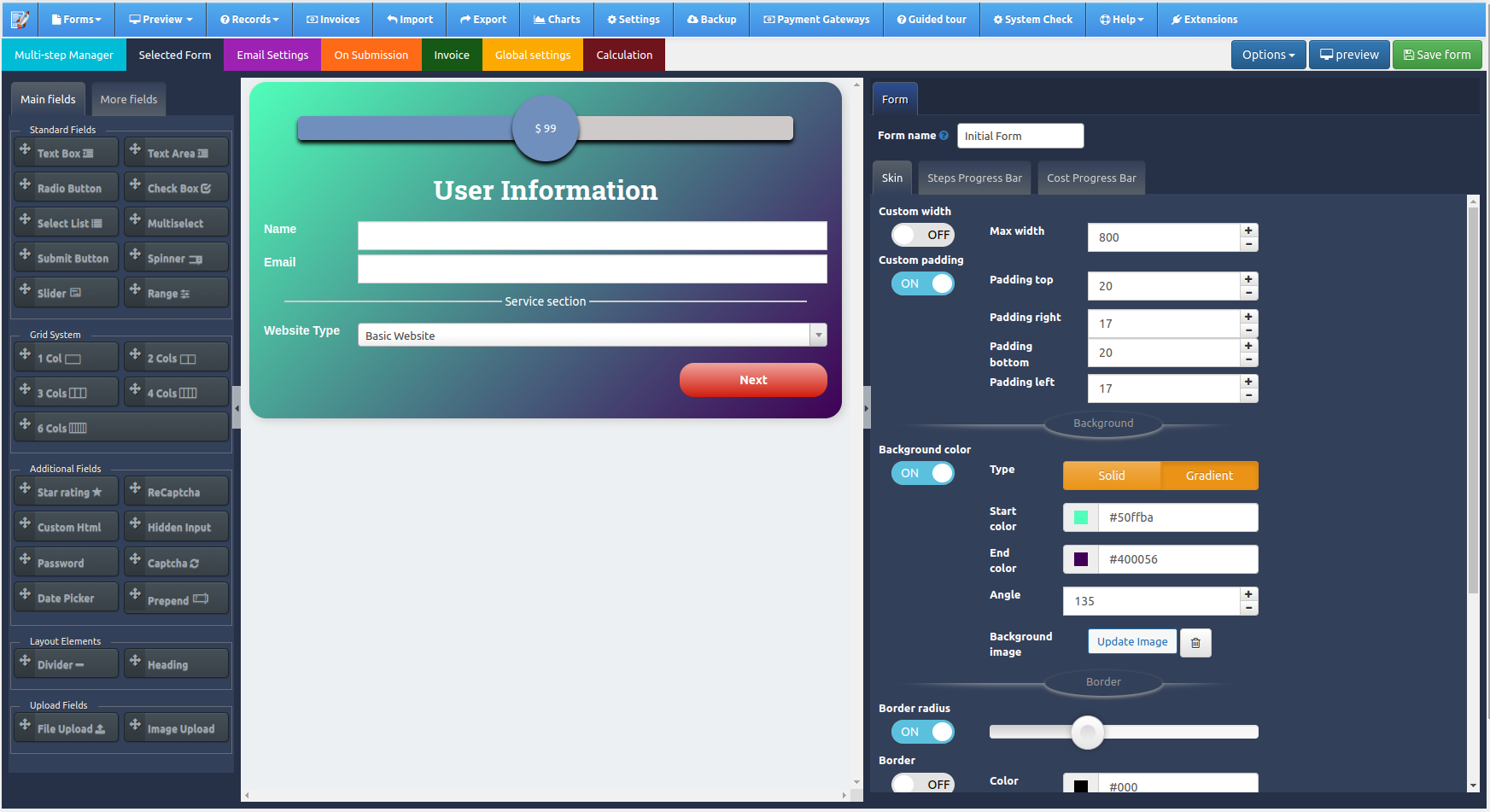Run a System Check
The image size is (1490, 812).
pos(1032,19)
